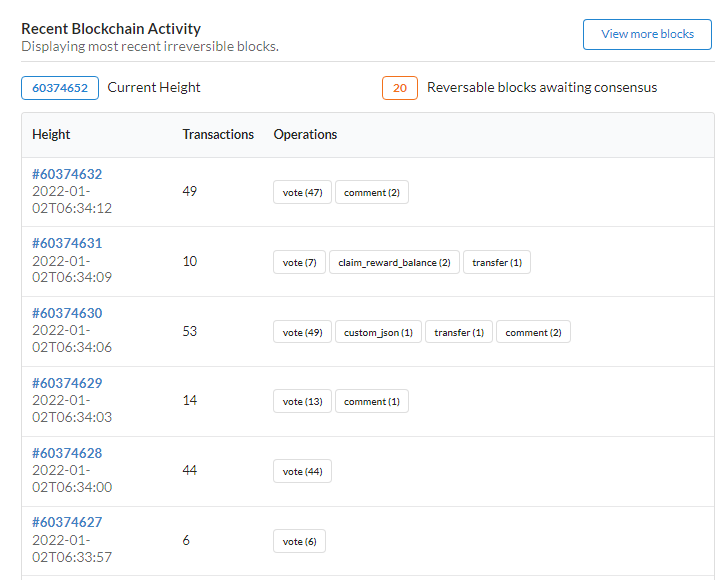Image resolution: width=715 pixels, height=580 pixels.
Task: Click the vote (44) operation tag
Action: [302, 471]
